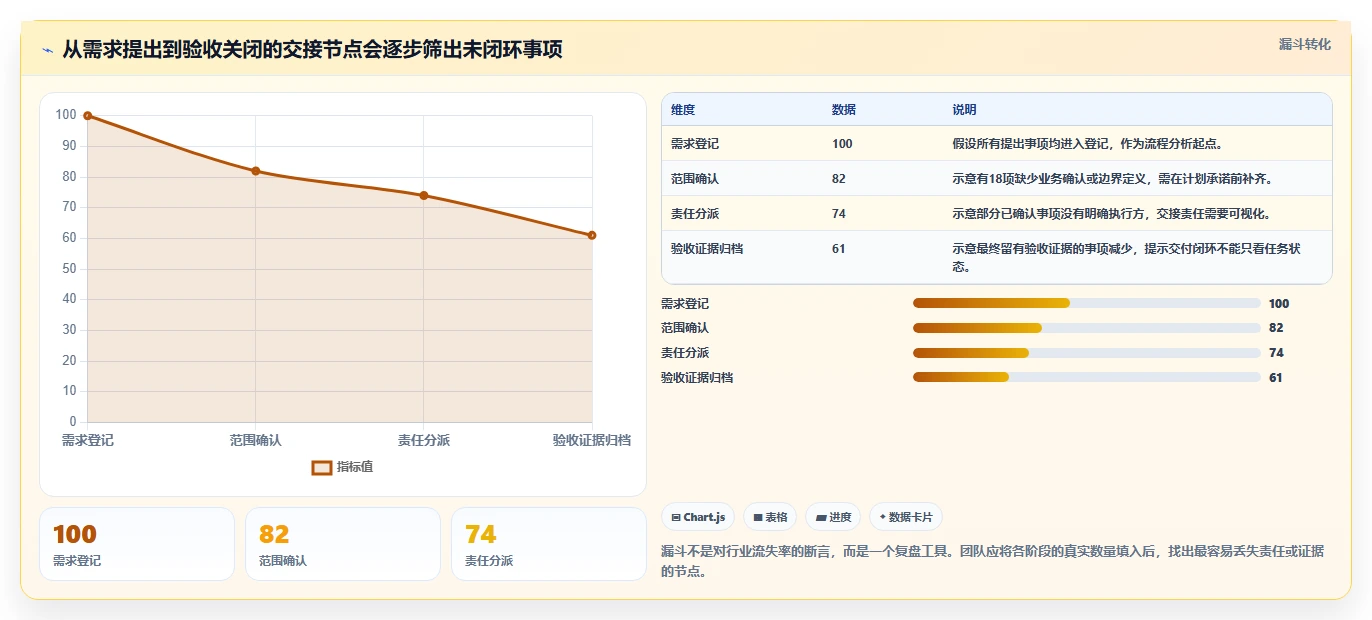Click the progress value 61 beside 验收证据归档
This screenshot has height=620, width=1372.
click(1275, 377)
